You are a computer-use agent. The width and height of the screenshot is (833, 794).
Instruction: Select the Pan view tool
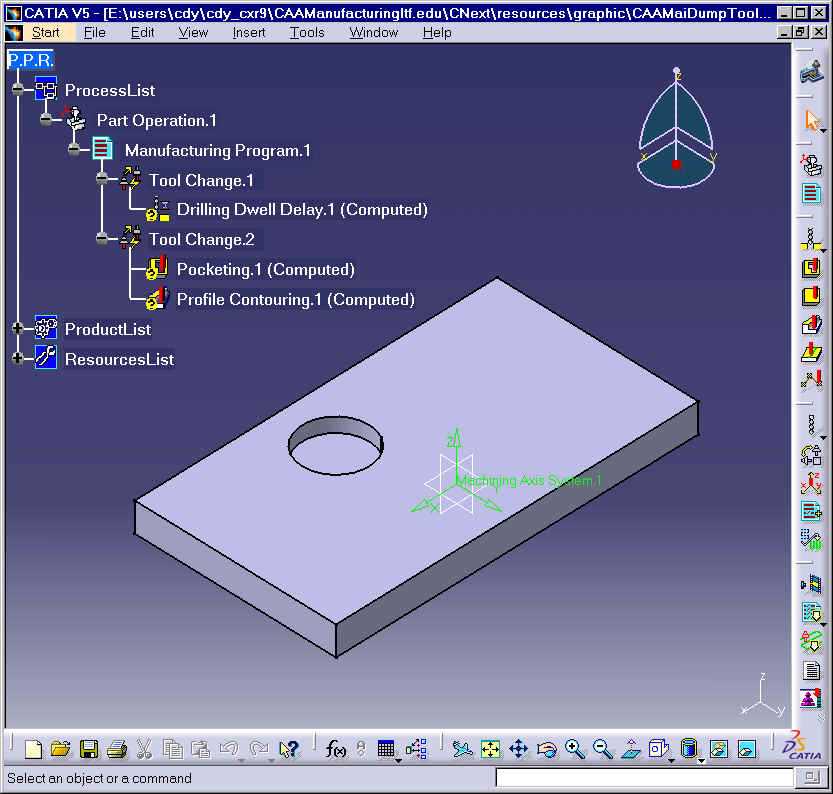pos(518,749)
